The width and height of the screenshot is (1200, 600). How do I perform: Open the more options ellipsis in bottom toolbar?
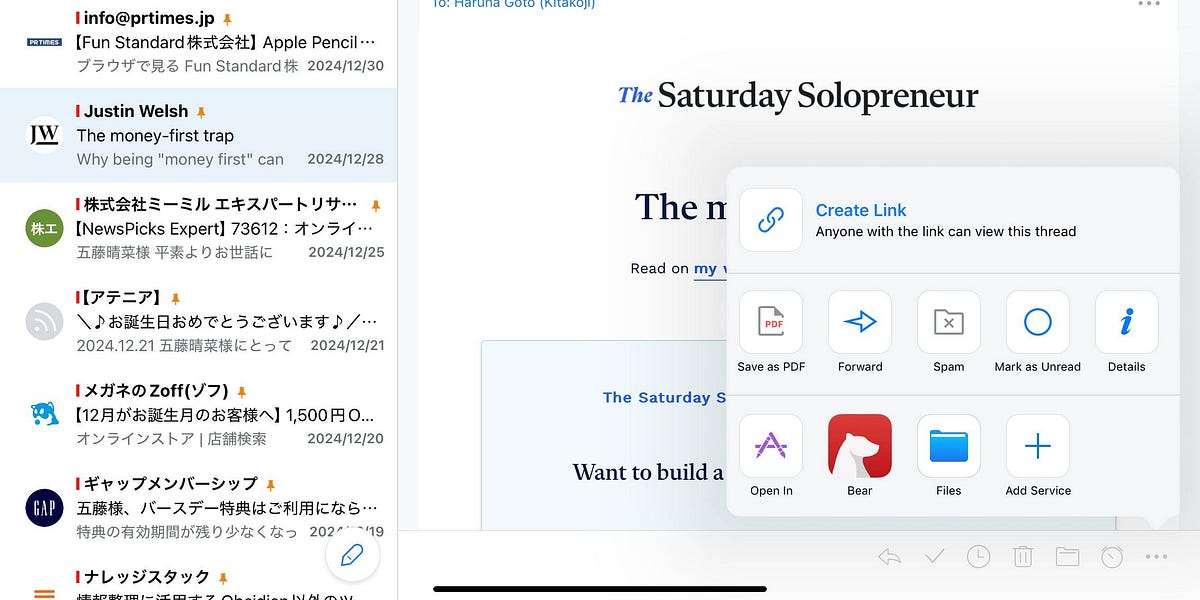coord(1156,557)
